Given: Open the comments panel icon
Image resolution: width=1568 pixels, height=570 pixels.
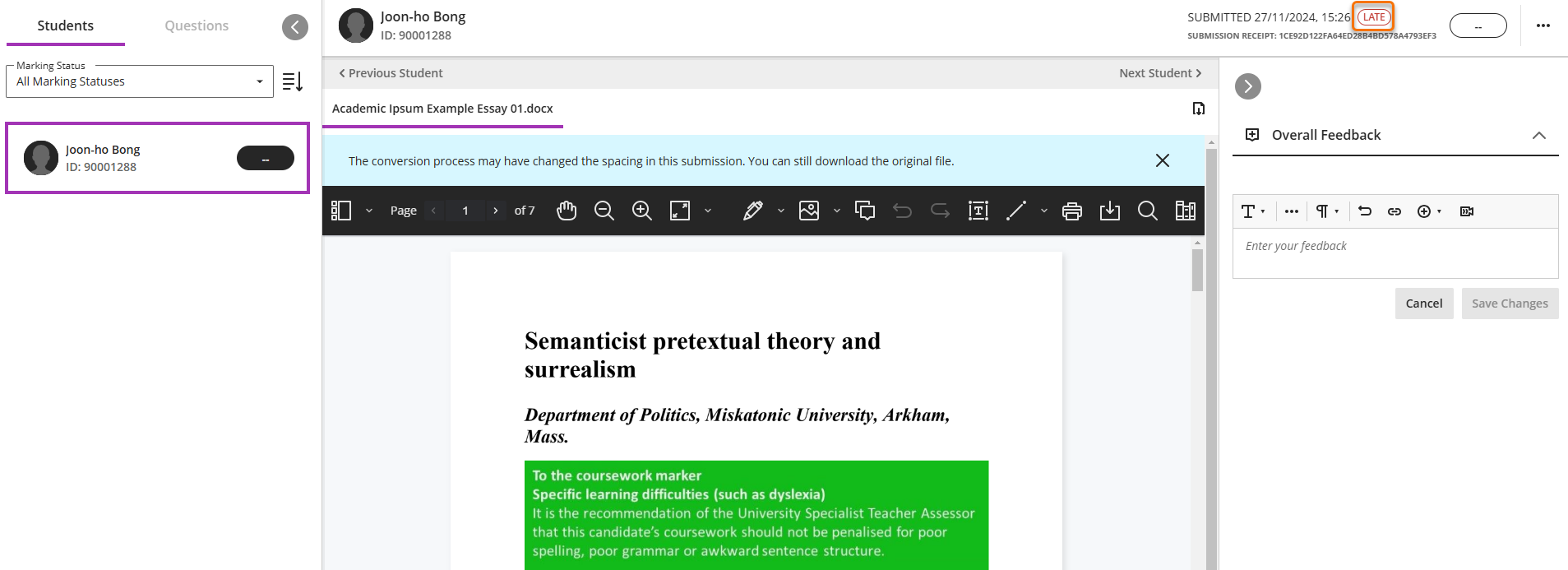Looking at the screenshot, I should 865,211.
